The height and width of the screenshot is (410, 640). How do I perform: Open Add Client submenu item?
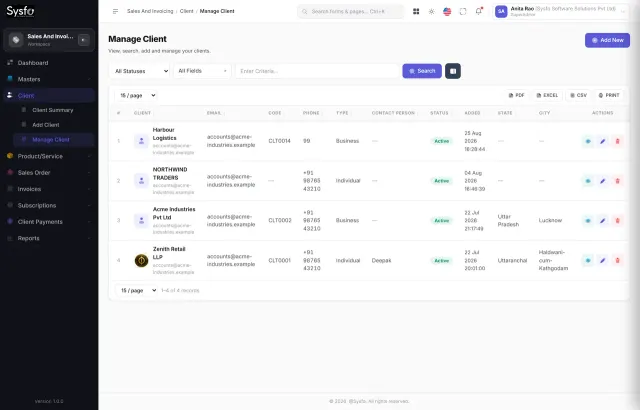pyautogui.click(x=53, y=125)
